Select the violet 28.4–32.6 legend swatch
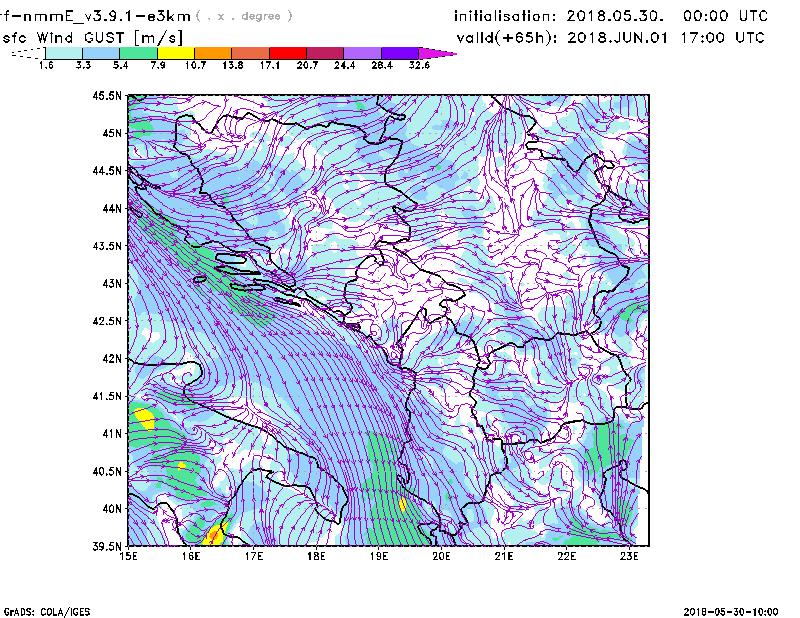Image resolution: width=800 pixels, height=618 pixels. point(400,53)
